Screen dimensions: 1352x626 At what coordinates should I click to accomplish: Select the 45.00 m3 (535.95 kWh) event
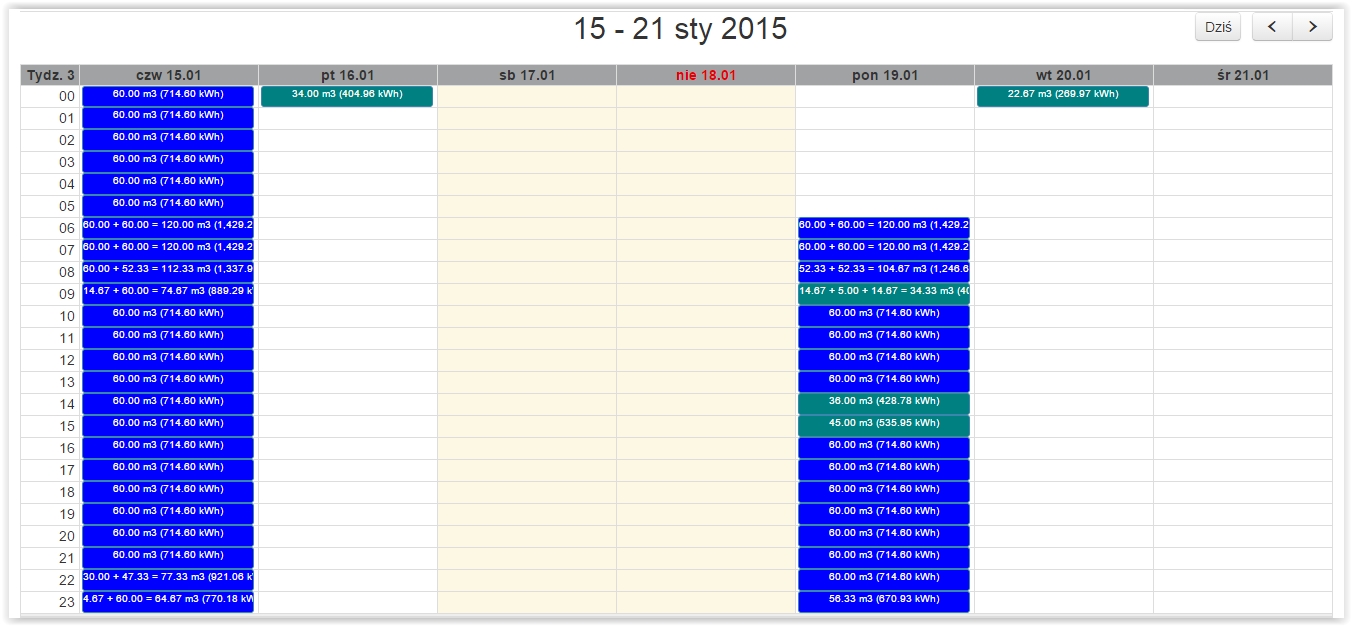[x=884, y=426]
